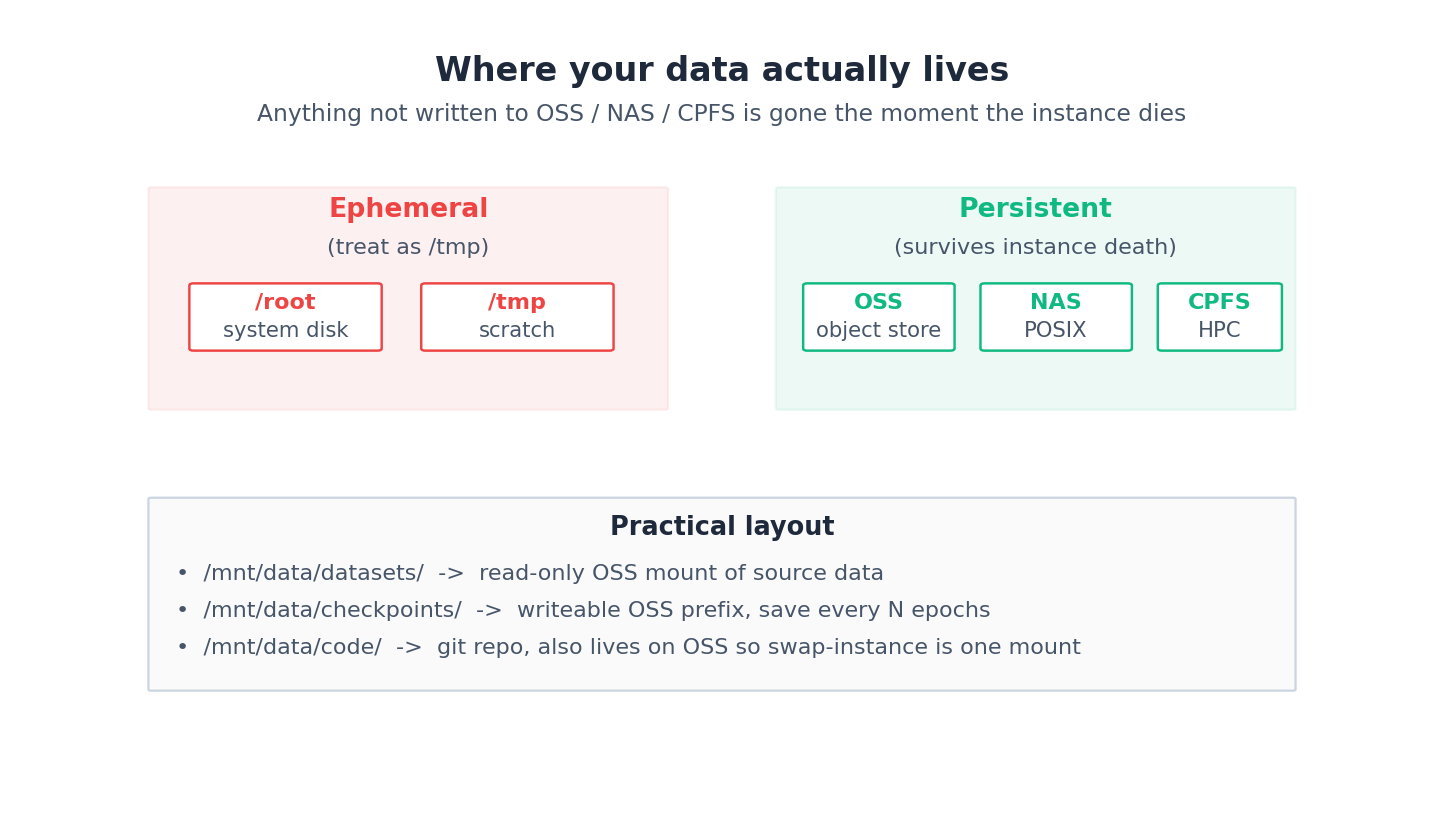Click the Ephemeral heading

(408, 210)
